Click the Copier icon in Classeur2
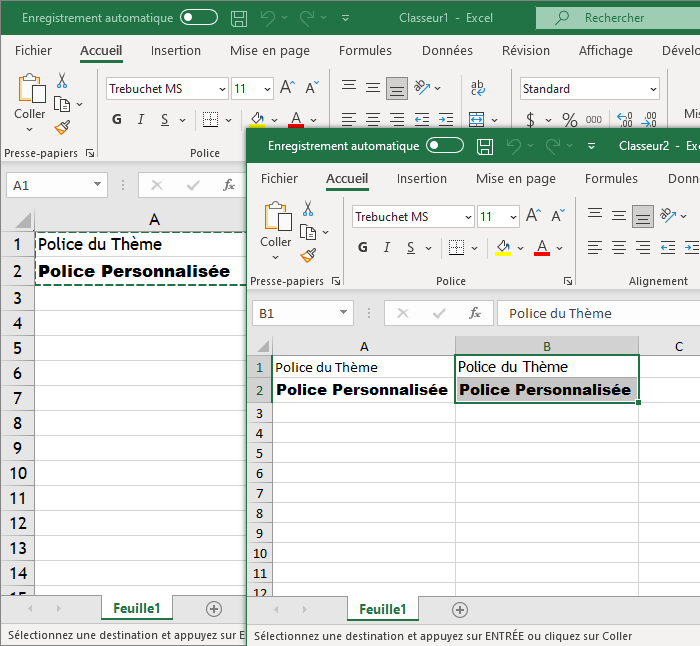Screen dimensions: 700x646 pos(308,232)
